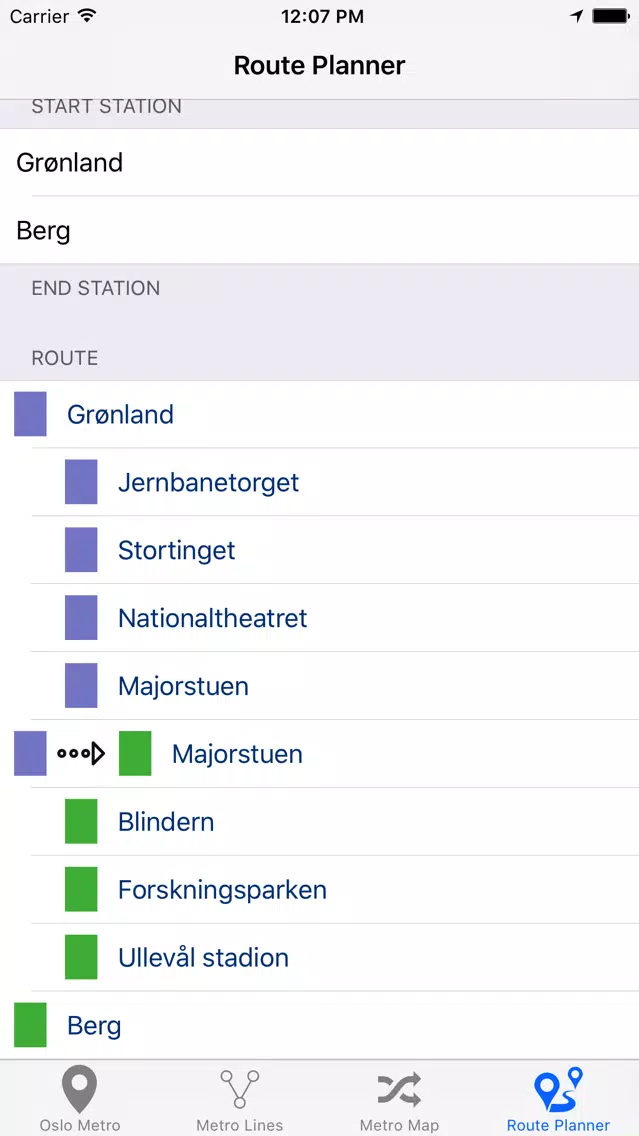This screenshot has height=1136, width=639.
Task: Click the purple swatch beside Grønland route stop
Action: (30, 414)
